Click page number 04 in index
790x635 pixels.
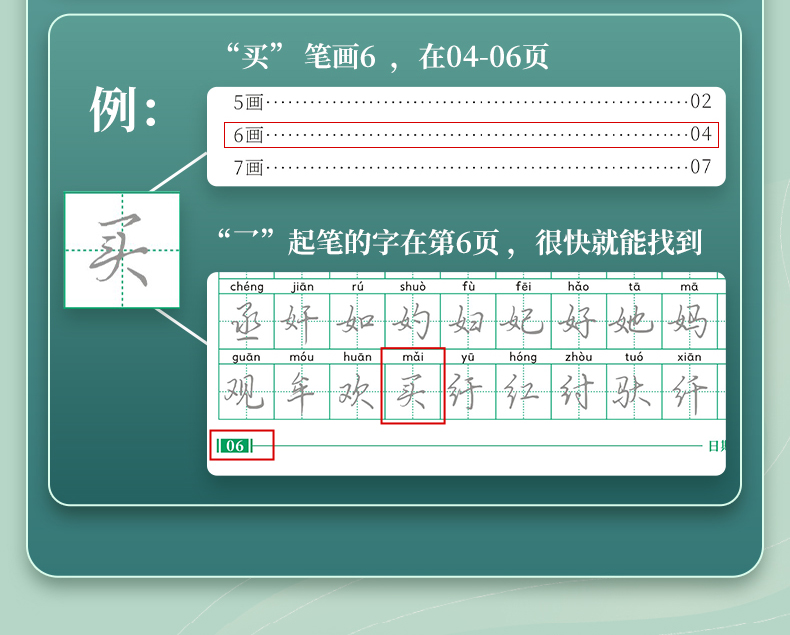point(700,135)
